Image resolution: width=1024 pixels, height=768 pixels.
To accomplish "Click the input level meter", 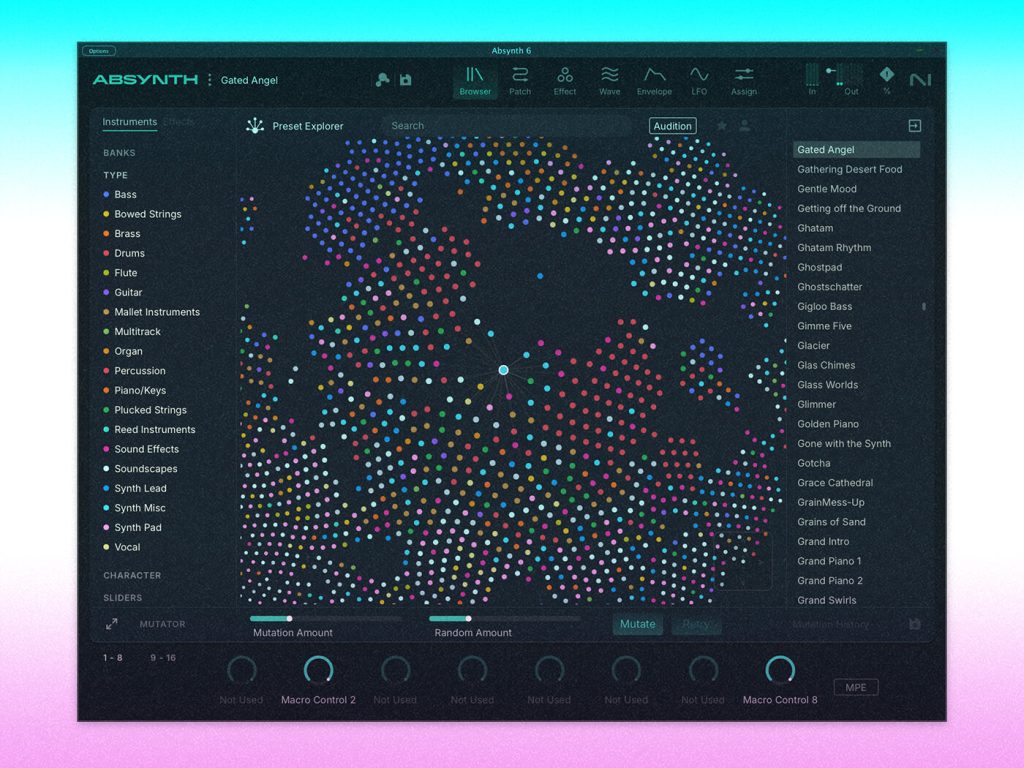I will pos(812,75).
